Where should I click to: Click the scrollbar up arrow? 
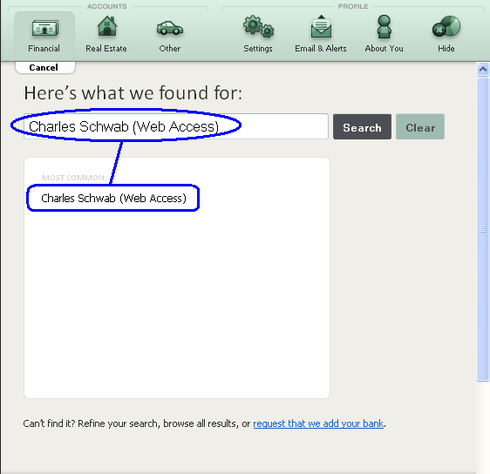(483, 69)
